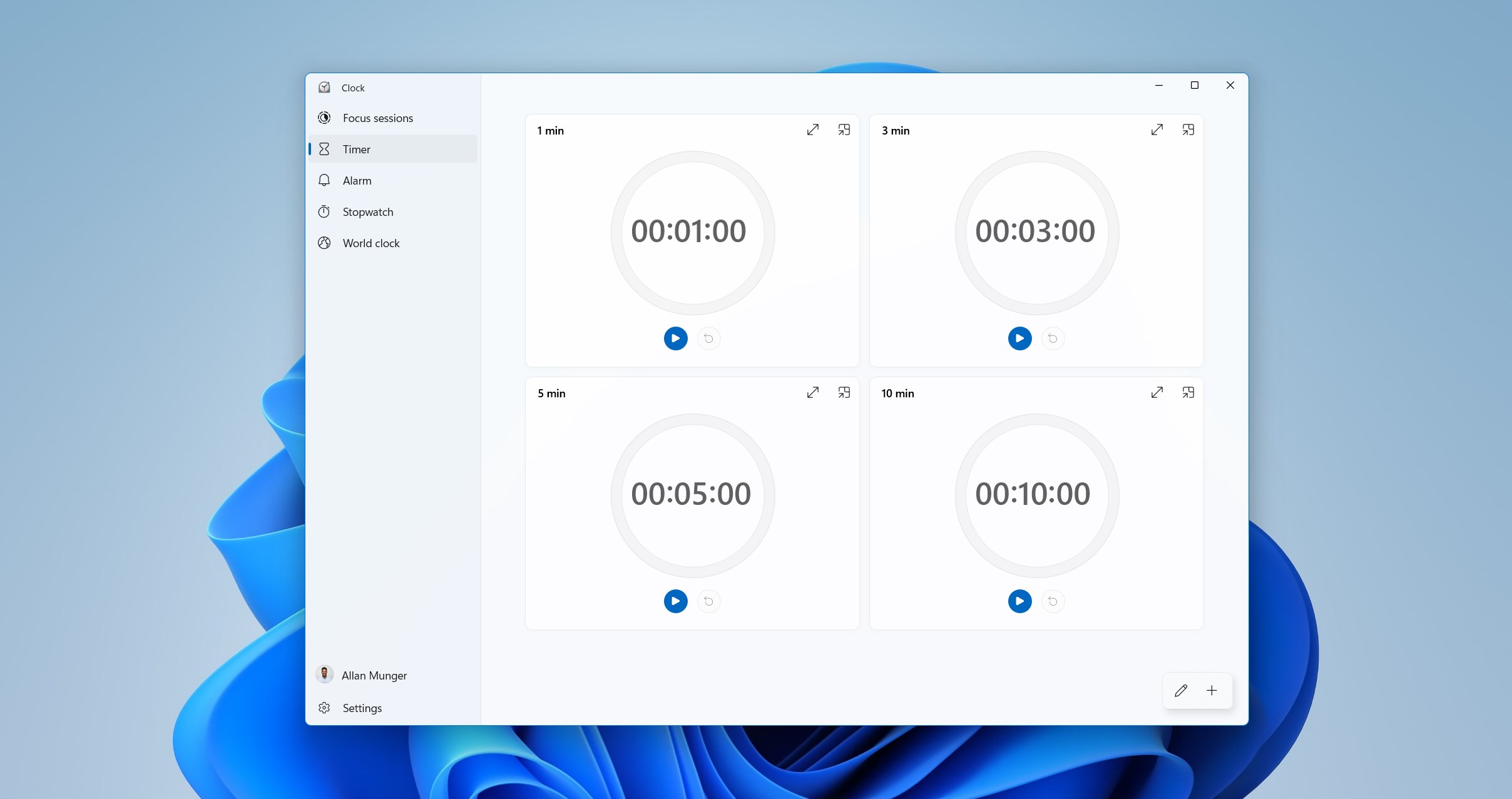Expand the 1 min timer to fullscreen
This screenshot has width=1512, height=799.
tap(812, 130)
